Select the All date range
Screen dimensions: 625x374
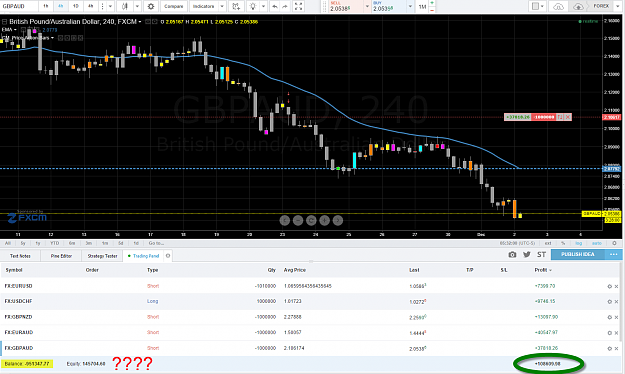pyautogui.click(x=8, y=243)
